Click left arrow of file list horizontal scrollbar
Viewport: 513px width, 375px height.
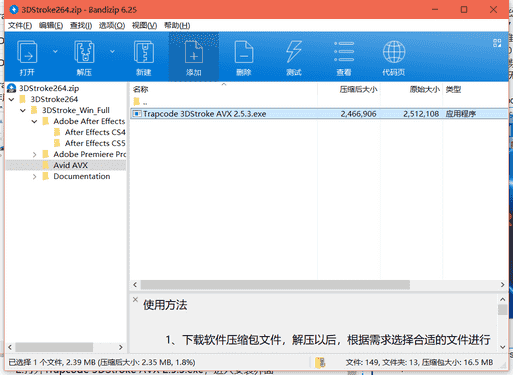[x=135, y=285]
